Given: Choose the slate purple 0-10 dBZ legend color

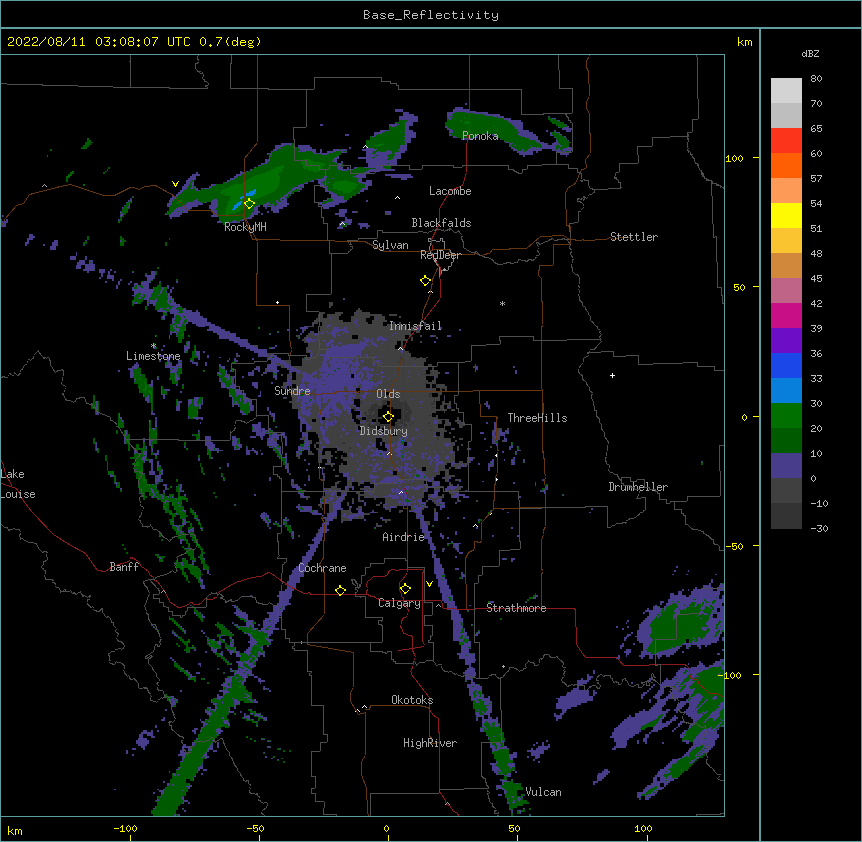Looking at the screenshot, I should (786, 466).
